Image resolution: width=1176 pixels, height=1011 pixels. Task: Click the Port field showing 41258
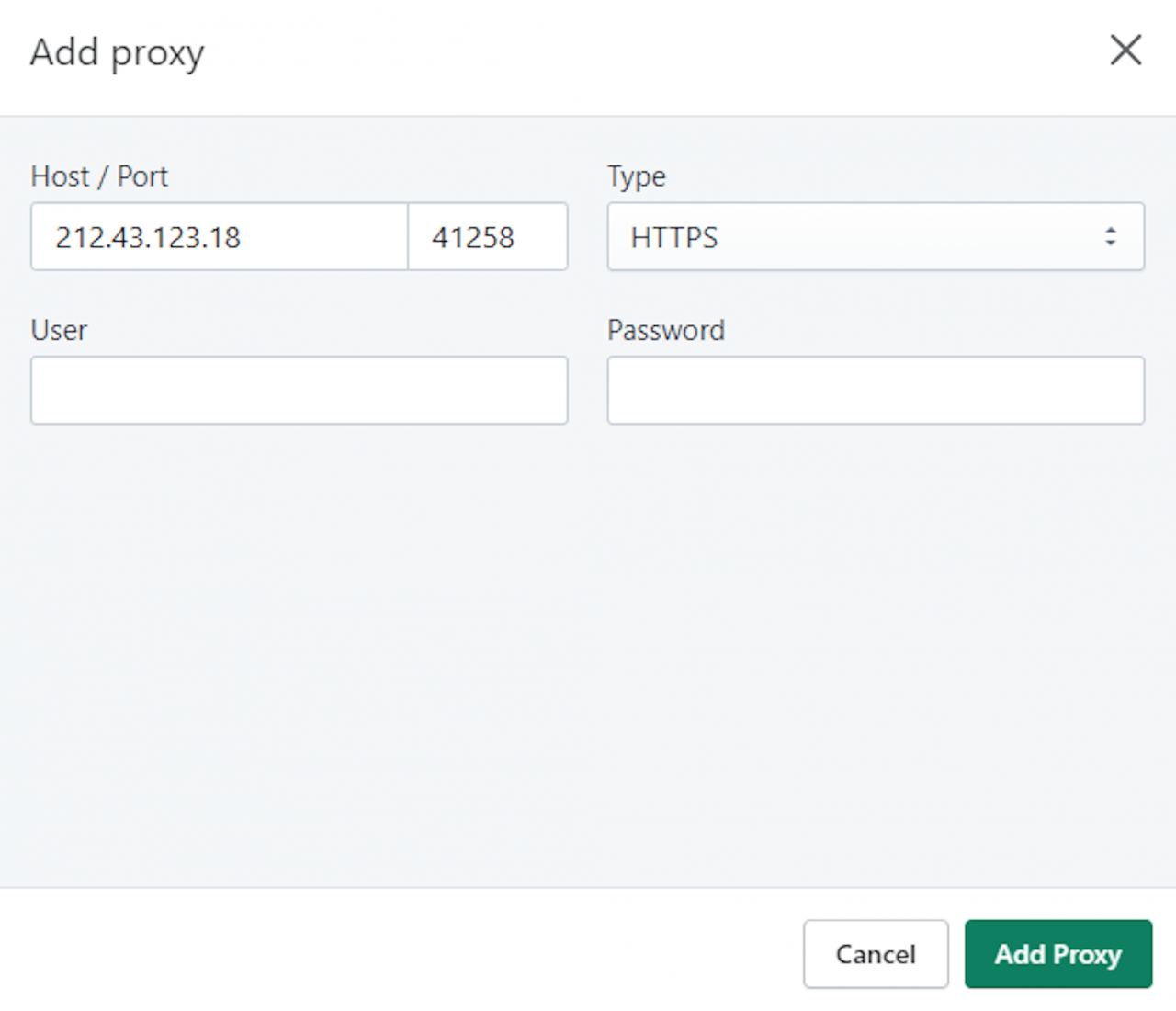pos(488,237)
